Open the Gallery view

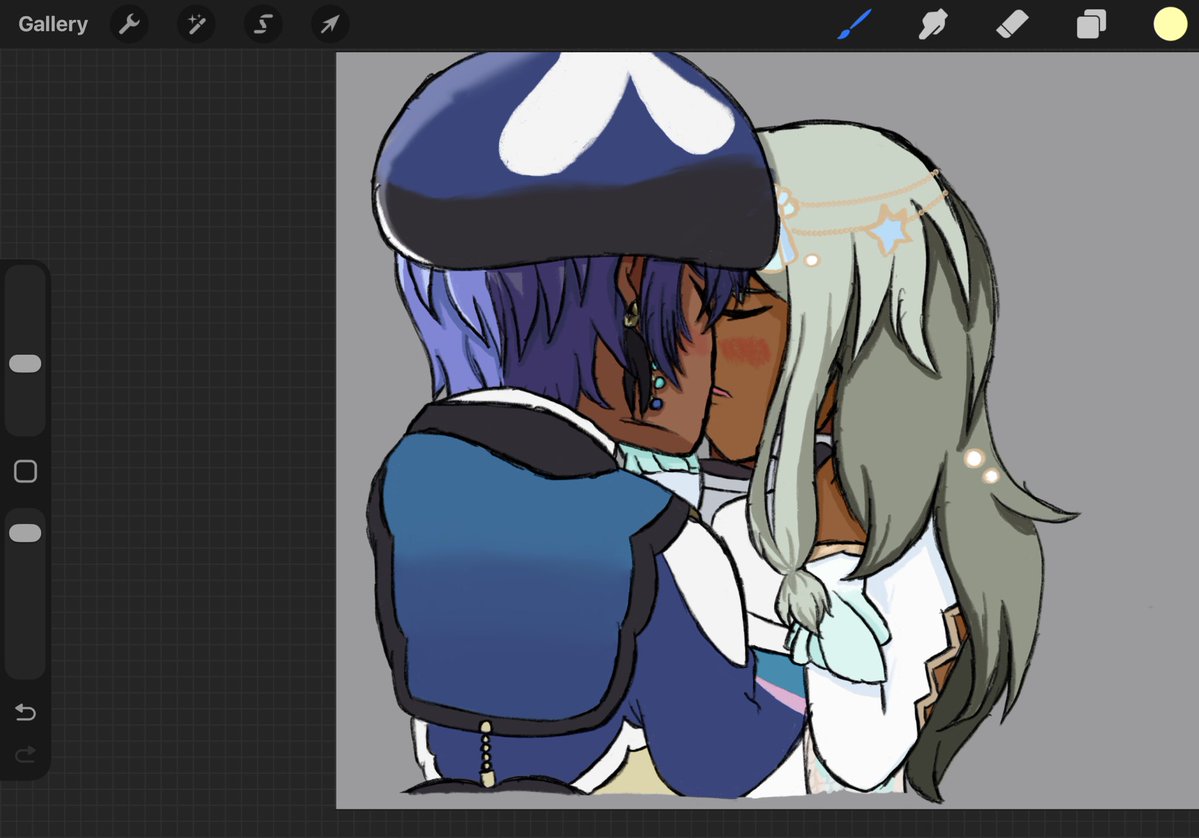point(53,24)
